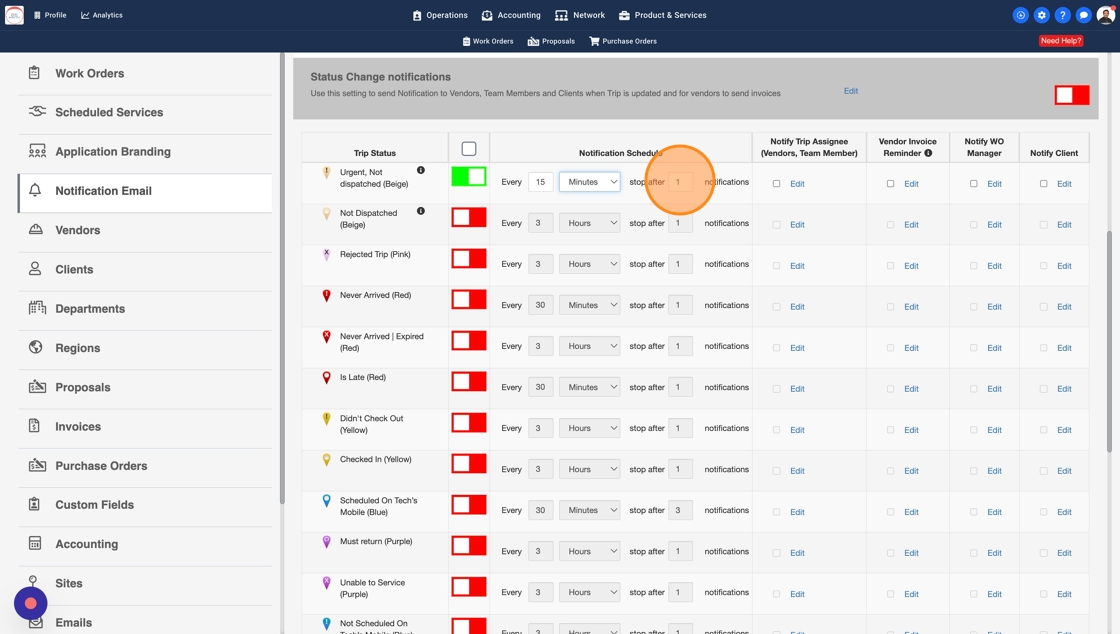Open Application Branding settings
The width and height of the screenshot is (1120, 634).
[145, 151]
